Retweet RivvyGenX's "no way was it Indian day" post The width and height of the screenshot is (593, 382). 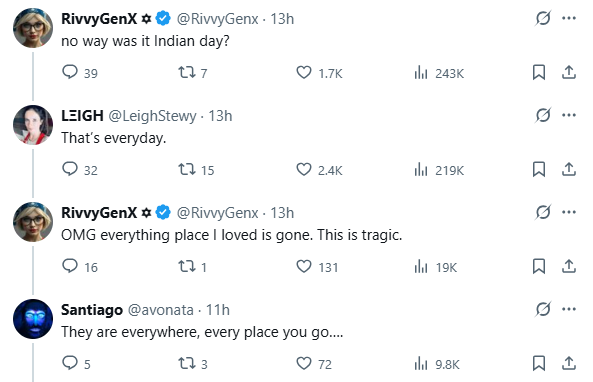click(x=187, y=72)
